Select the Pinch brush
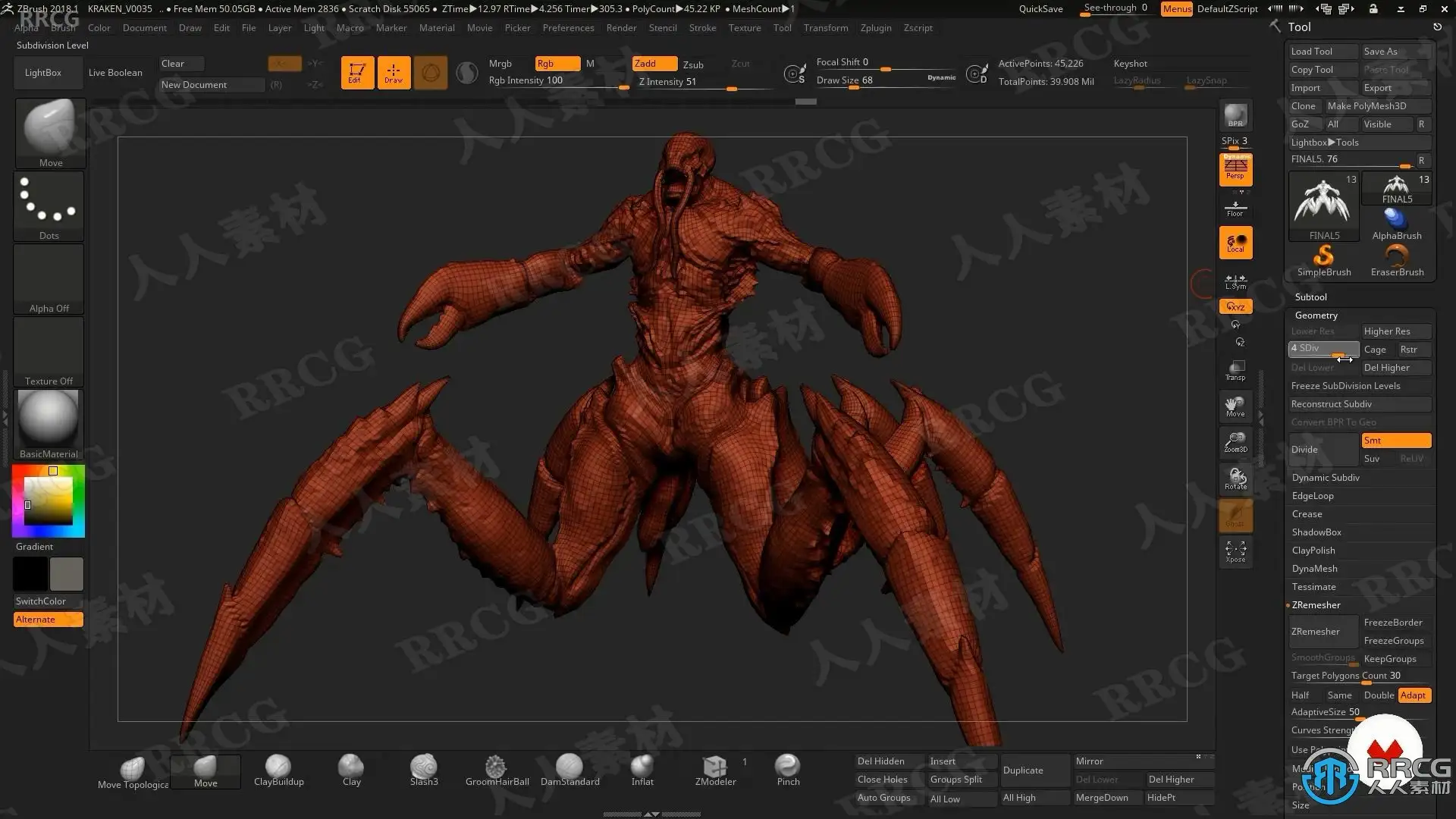1456x819 pixels. click(788, 771)
